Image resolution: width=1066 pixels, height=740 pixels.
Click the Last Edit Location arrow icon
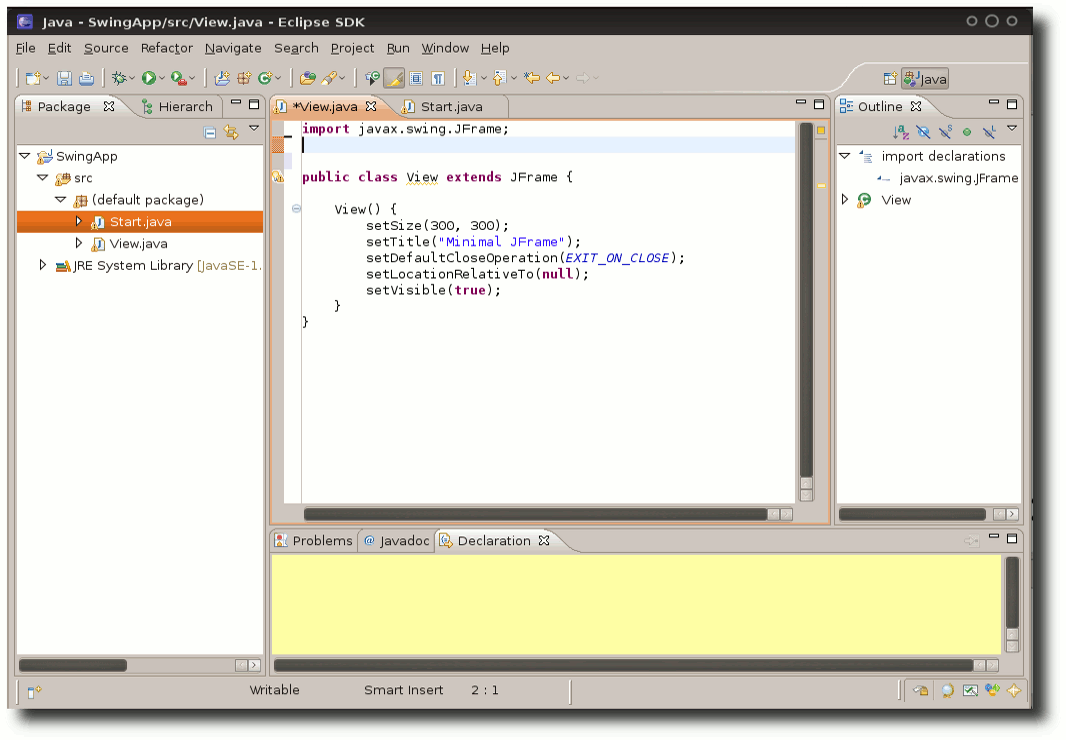point(532,78)
